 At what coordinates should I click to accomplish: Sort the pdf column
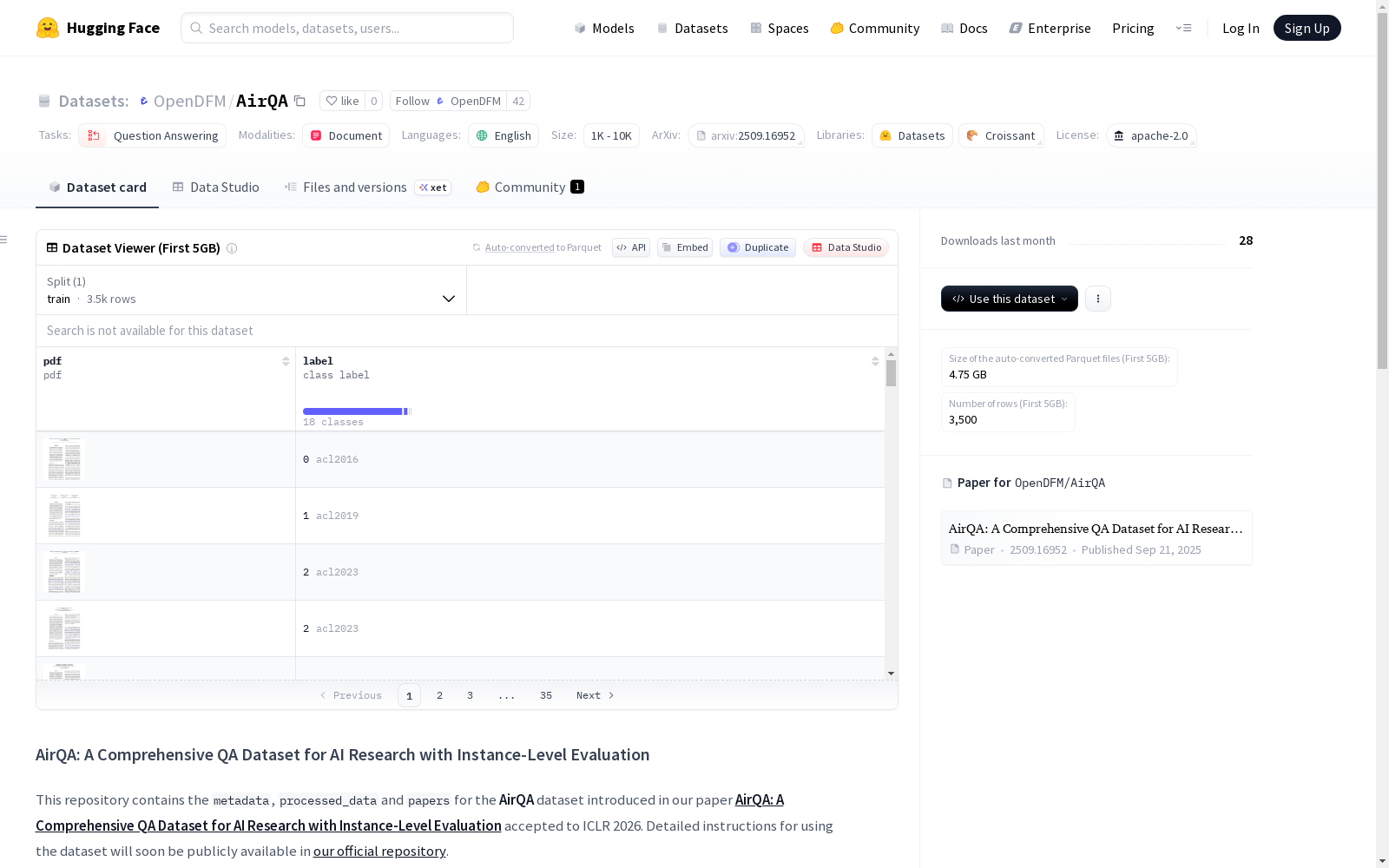(286, 361)
